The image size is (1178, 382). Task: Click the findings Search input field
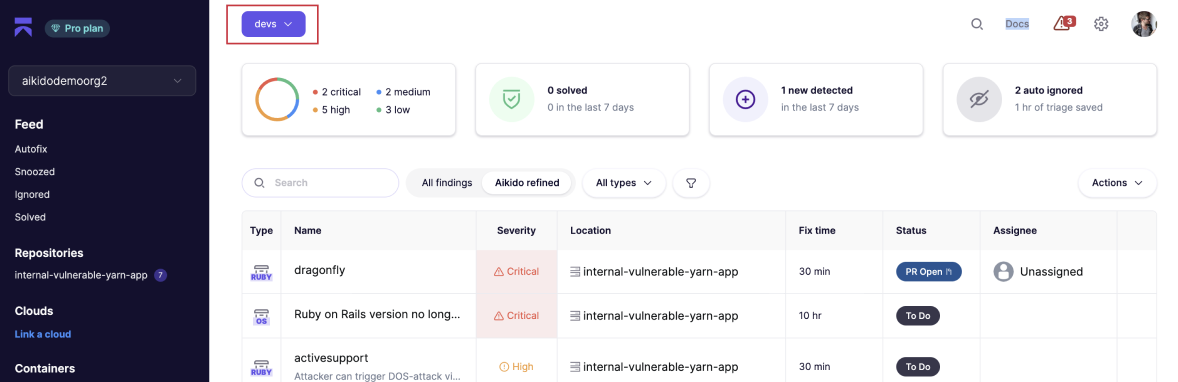coord(320,183)
